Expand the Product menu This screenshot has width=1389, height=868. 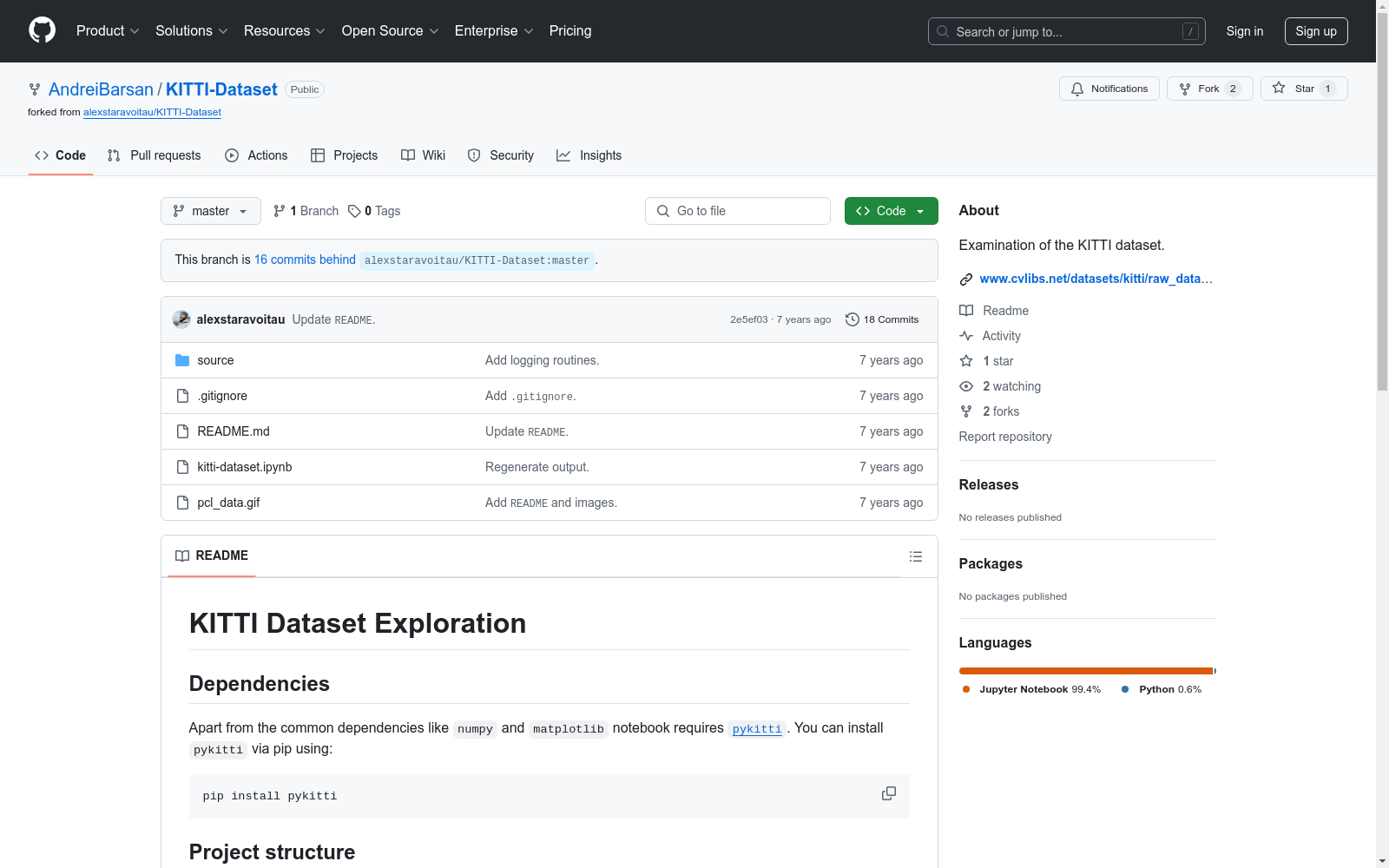point(108,30)
